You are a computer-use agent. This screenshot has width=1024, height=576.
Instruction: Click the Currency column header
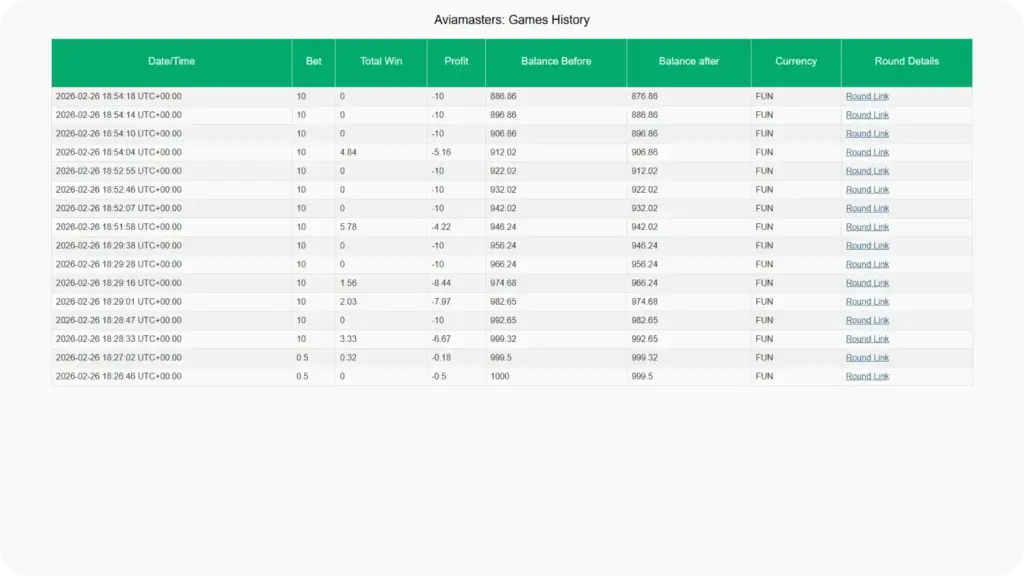tap(795, 61)
